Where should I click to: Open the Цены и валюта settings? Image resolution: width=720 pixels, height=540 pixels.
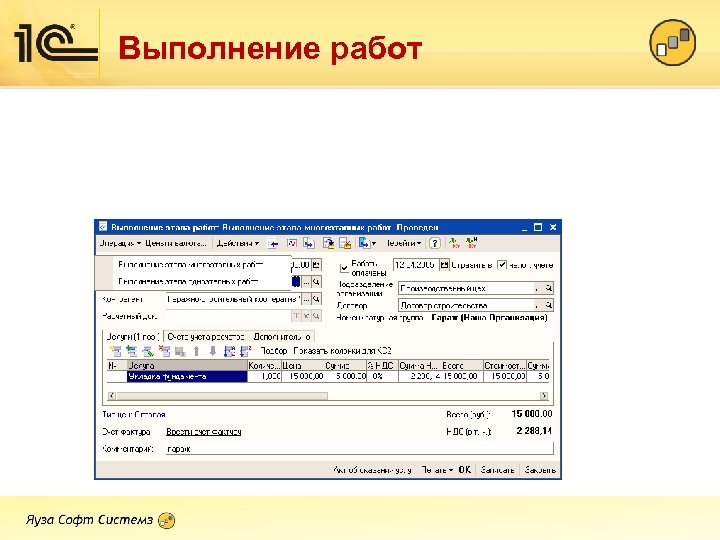click(176, 243)
